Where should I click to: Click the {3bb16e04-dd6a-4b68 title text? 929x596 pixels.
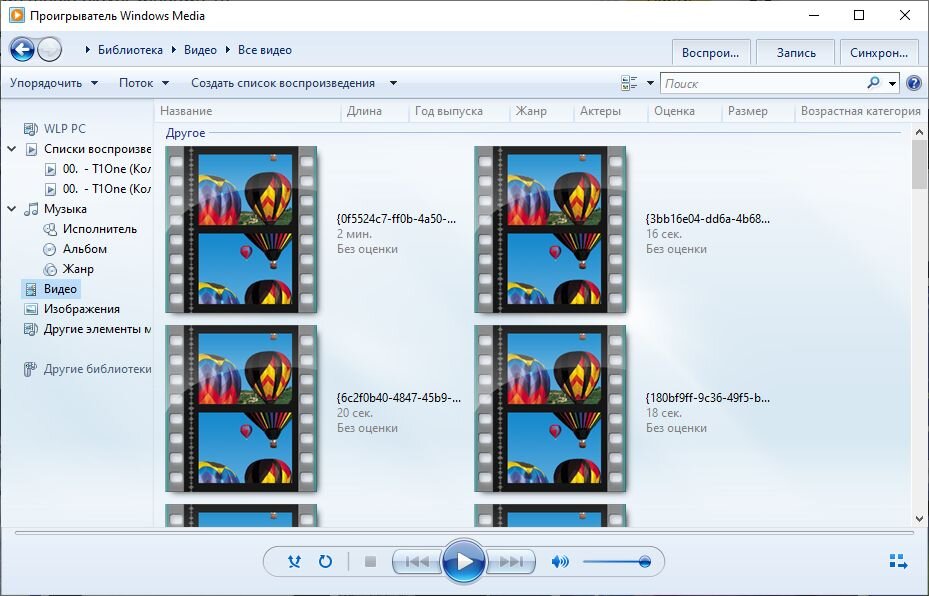tap(708, 219)
